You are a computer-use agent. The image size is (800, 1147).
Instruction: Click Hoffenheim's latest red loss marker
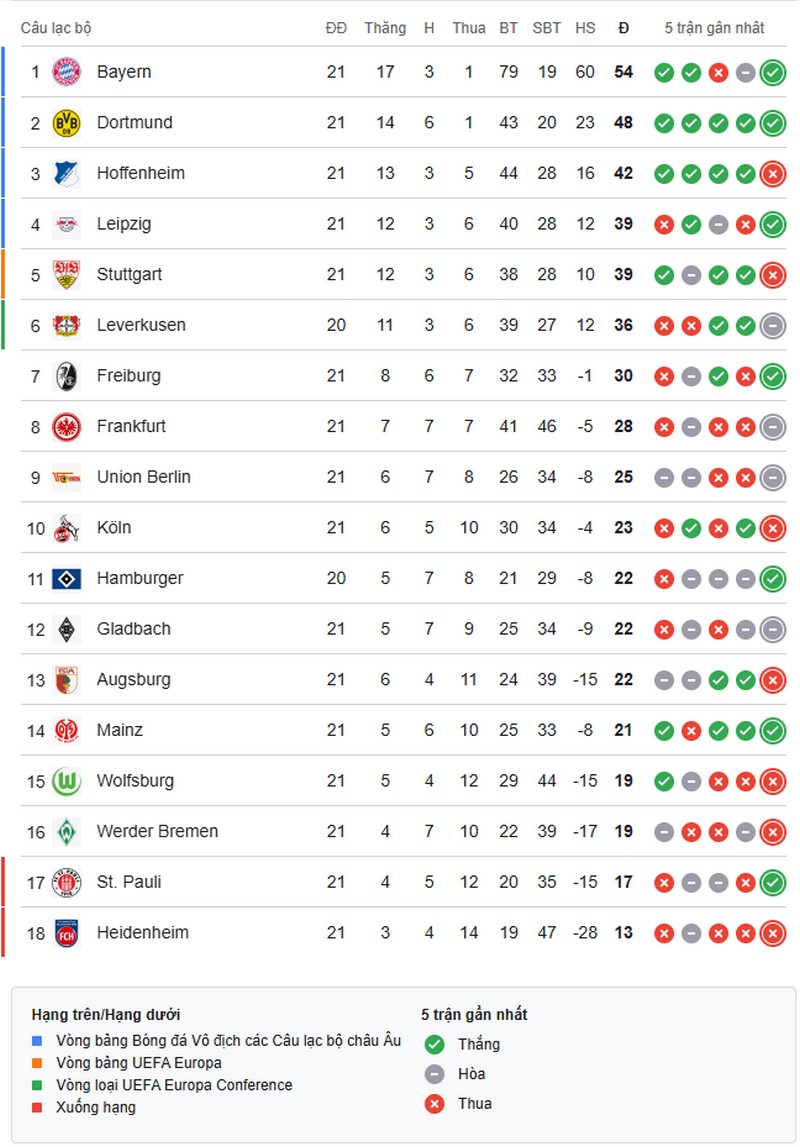pos(772,173)
